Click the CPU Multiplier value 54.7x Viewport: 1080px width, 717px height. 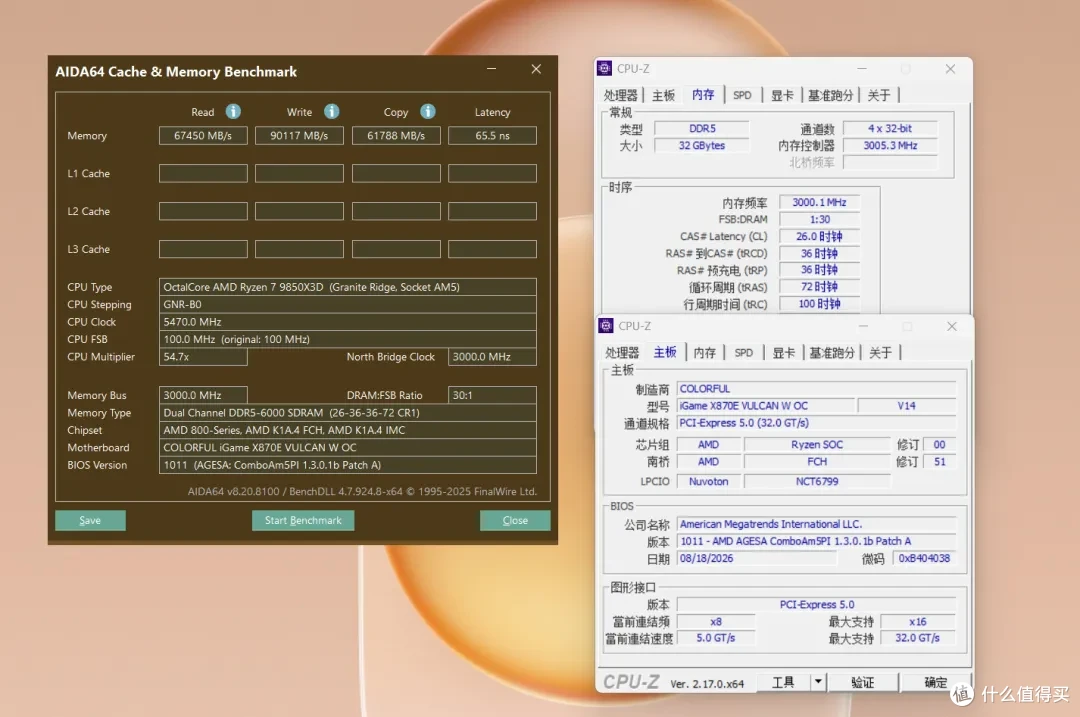point(203,357)
